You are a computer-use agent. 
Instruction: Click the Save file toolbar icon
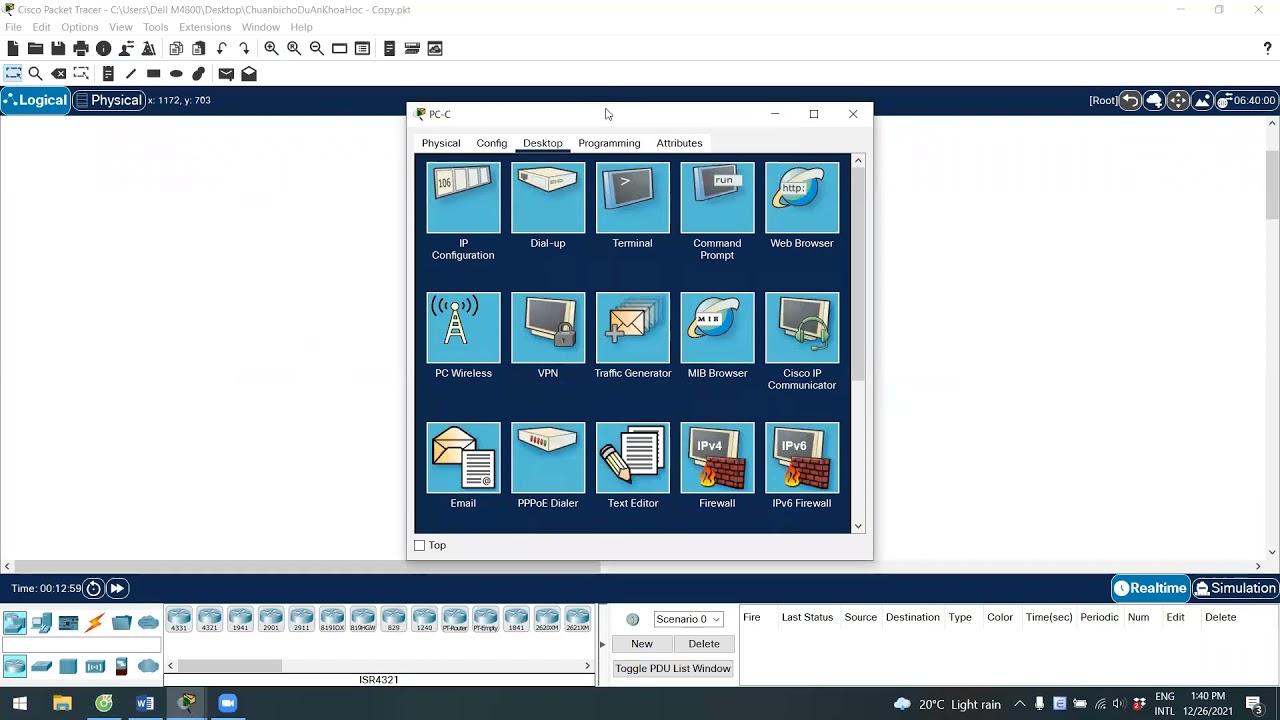[58, 48]
